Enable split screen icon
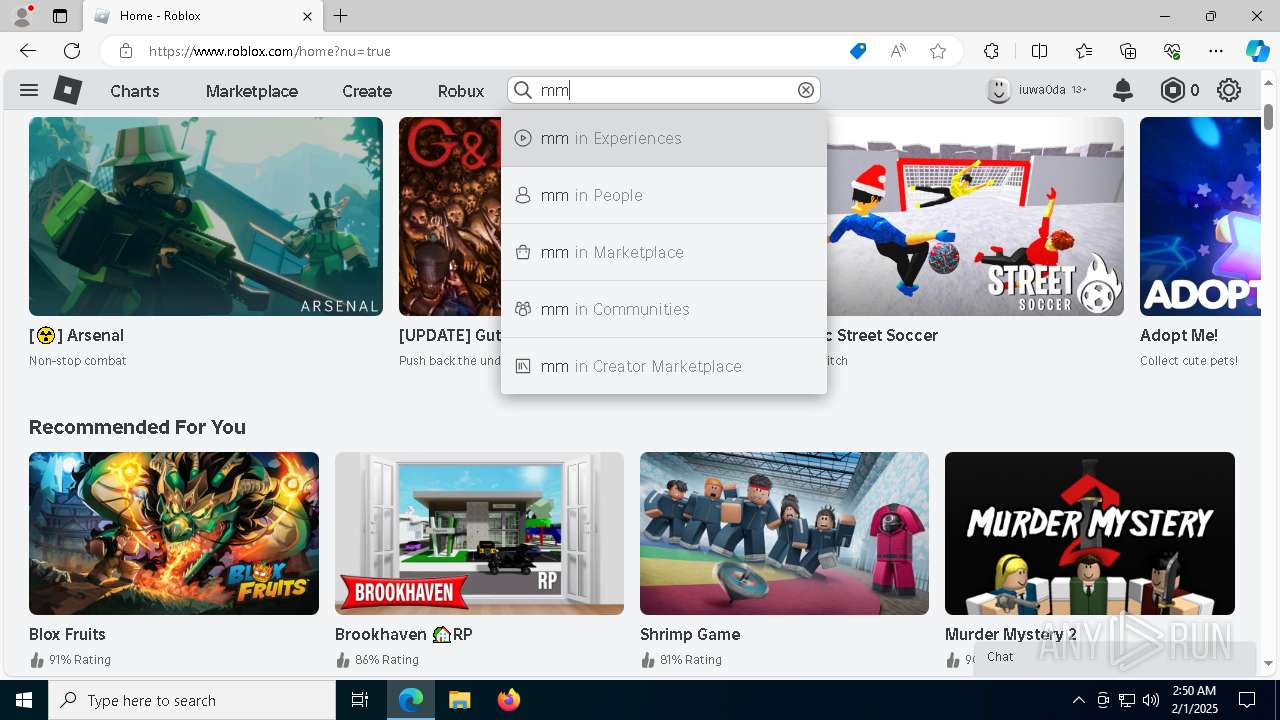Screen dimensions: 1280x720 click(x=1039, y=51)
